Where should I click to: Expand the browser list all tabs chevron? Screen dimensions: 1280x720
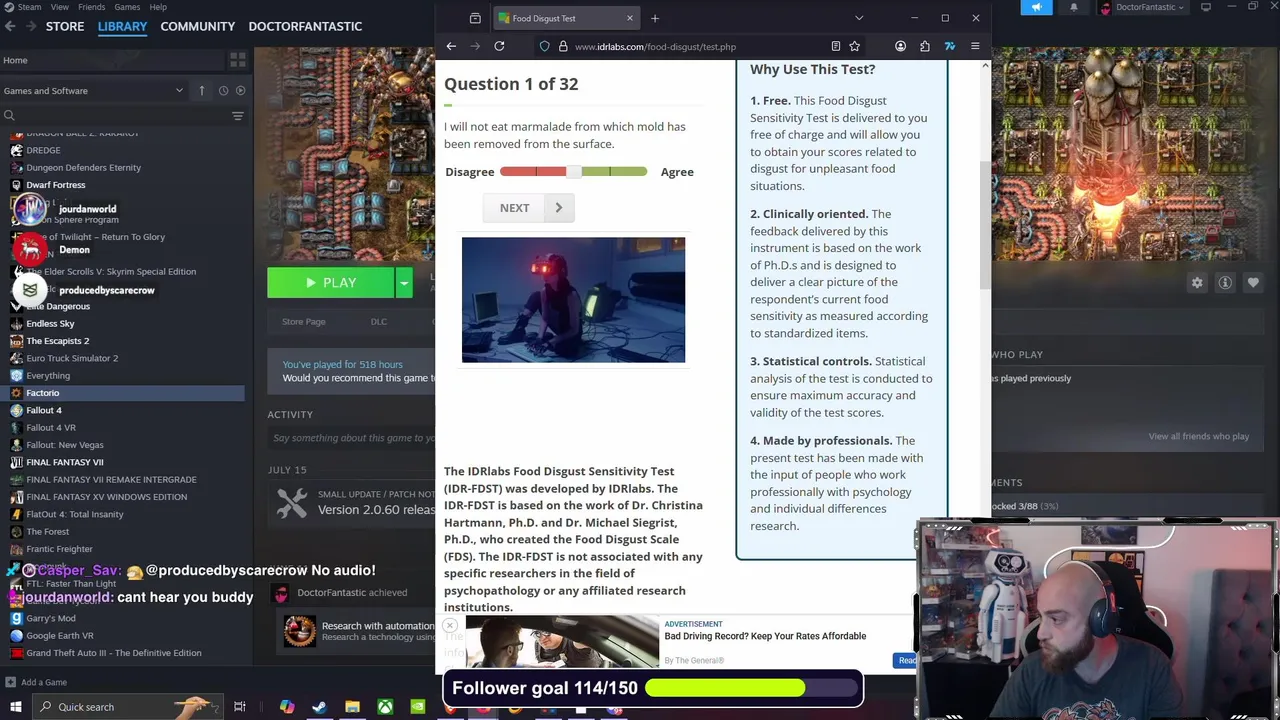(859, 18)
